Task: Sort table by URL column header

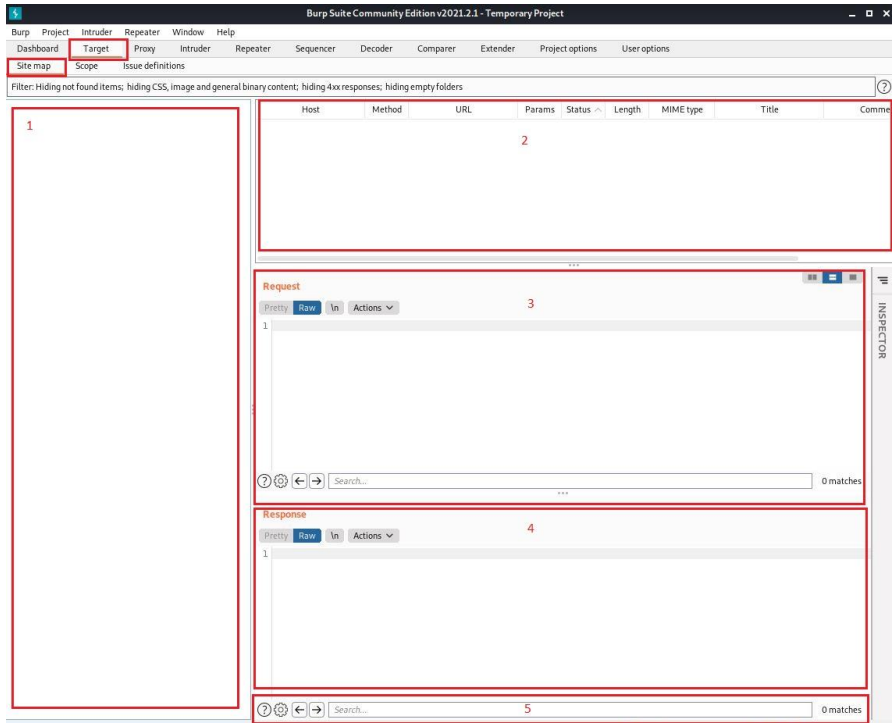Action: [x=463, y=110]
